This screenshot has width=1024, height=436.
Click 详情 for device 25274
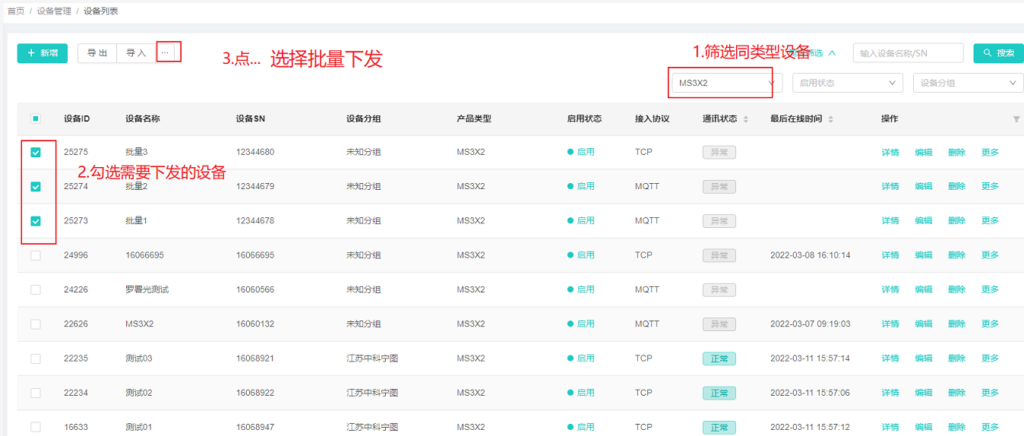pyautogui.click(x=890, y=187)
